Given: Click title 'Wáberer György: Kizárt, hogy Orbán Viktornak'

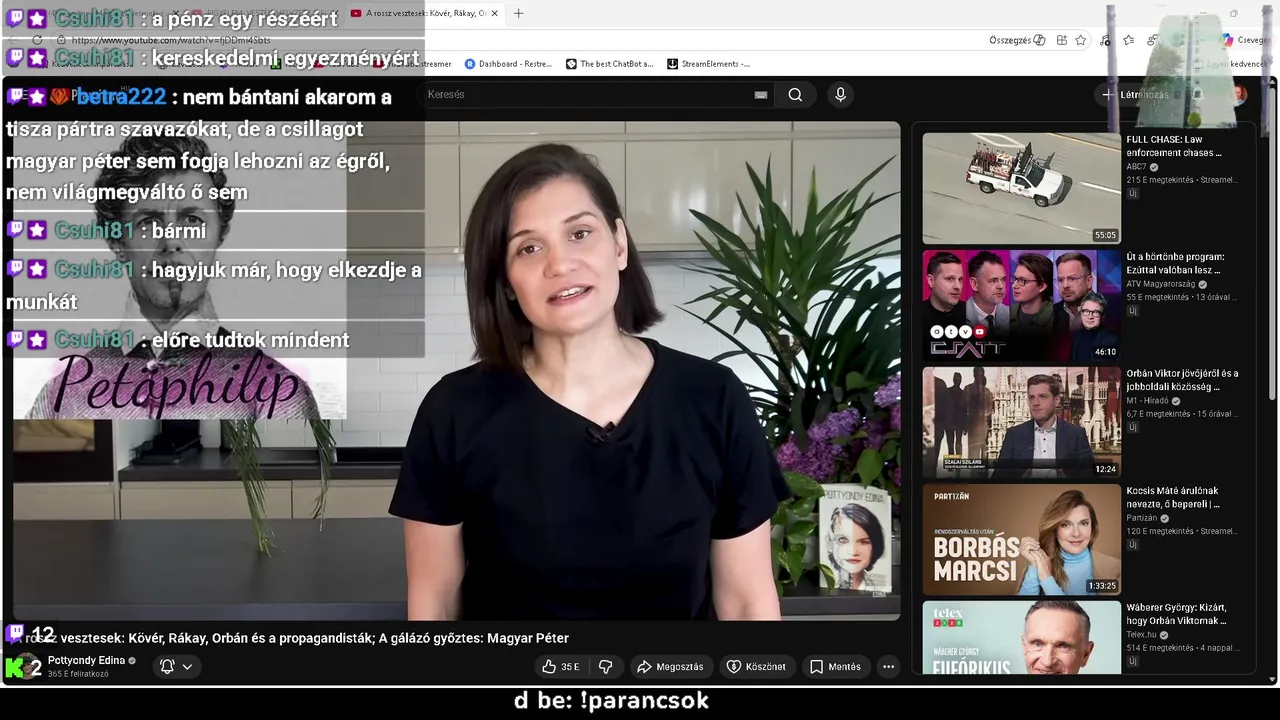Looking at the screenshot, I should tap(1176, 614).
